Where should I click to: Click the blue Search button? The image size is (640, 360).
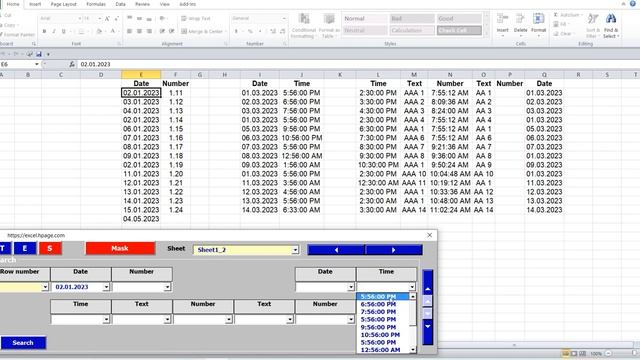tap(23, 343)
